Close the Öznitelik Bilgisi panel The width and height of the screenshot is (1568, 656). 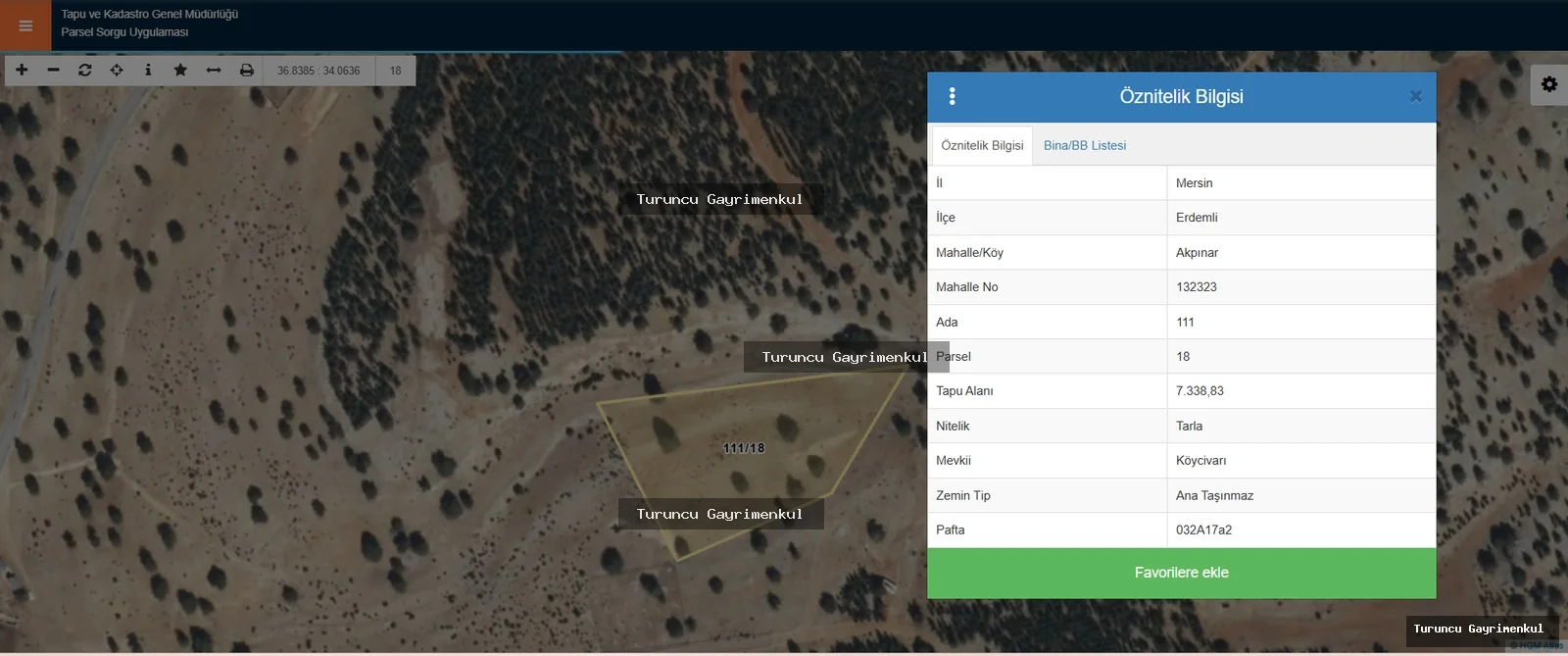[x=1415, y=96]
